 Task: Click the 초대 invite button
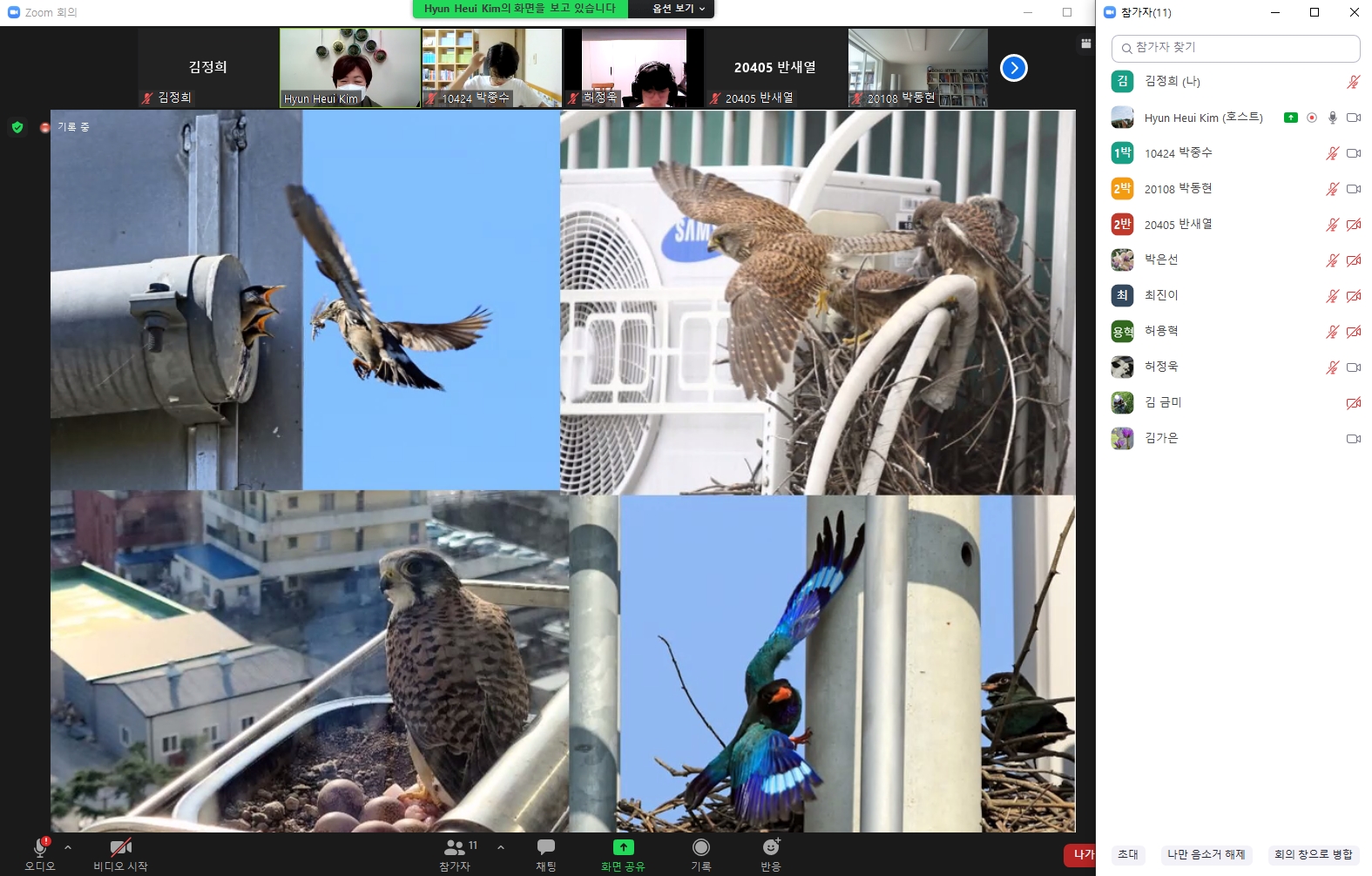pos(1128,854)
